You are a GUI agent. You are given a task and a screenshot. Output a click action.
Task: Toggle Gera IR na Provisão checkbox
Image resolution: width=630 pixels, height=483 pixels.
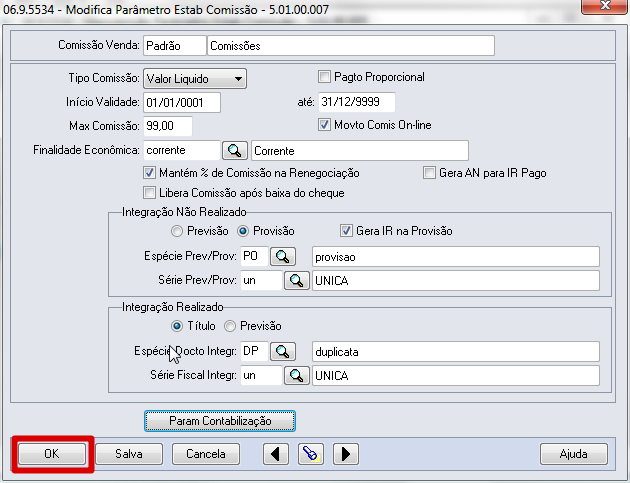(346, 231)
